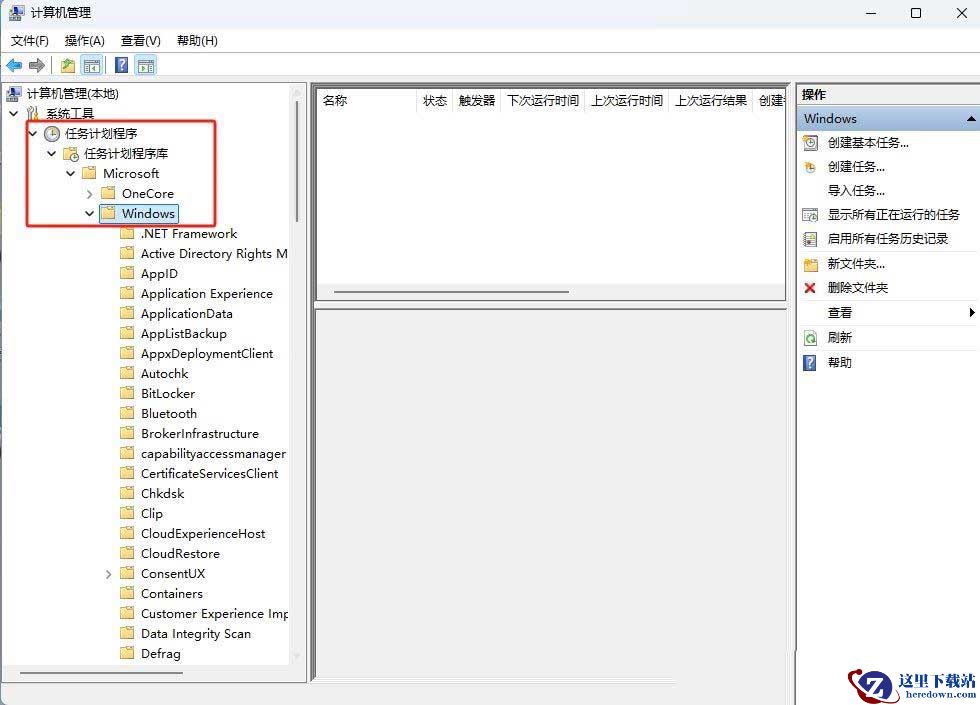The image size is (980, 705).
Task: Click the 状态 column header
Action: [x=434, y=101]
